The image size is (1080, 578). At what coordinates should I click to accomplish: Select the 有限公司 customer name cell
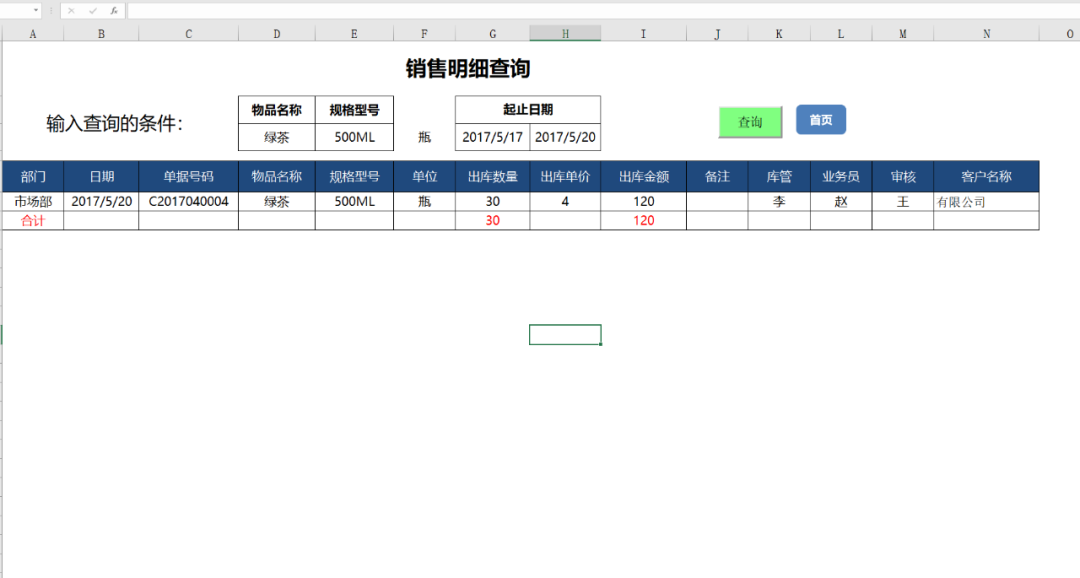tap(986, 202)
